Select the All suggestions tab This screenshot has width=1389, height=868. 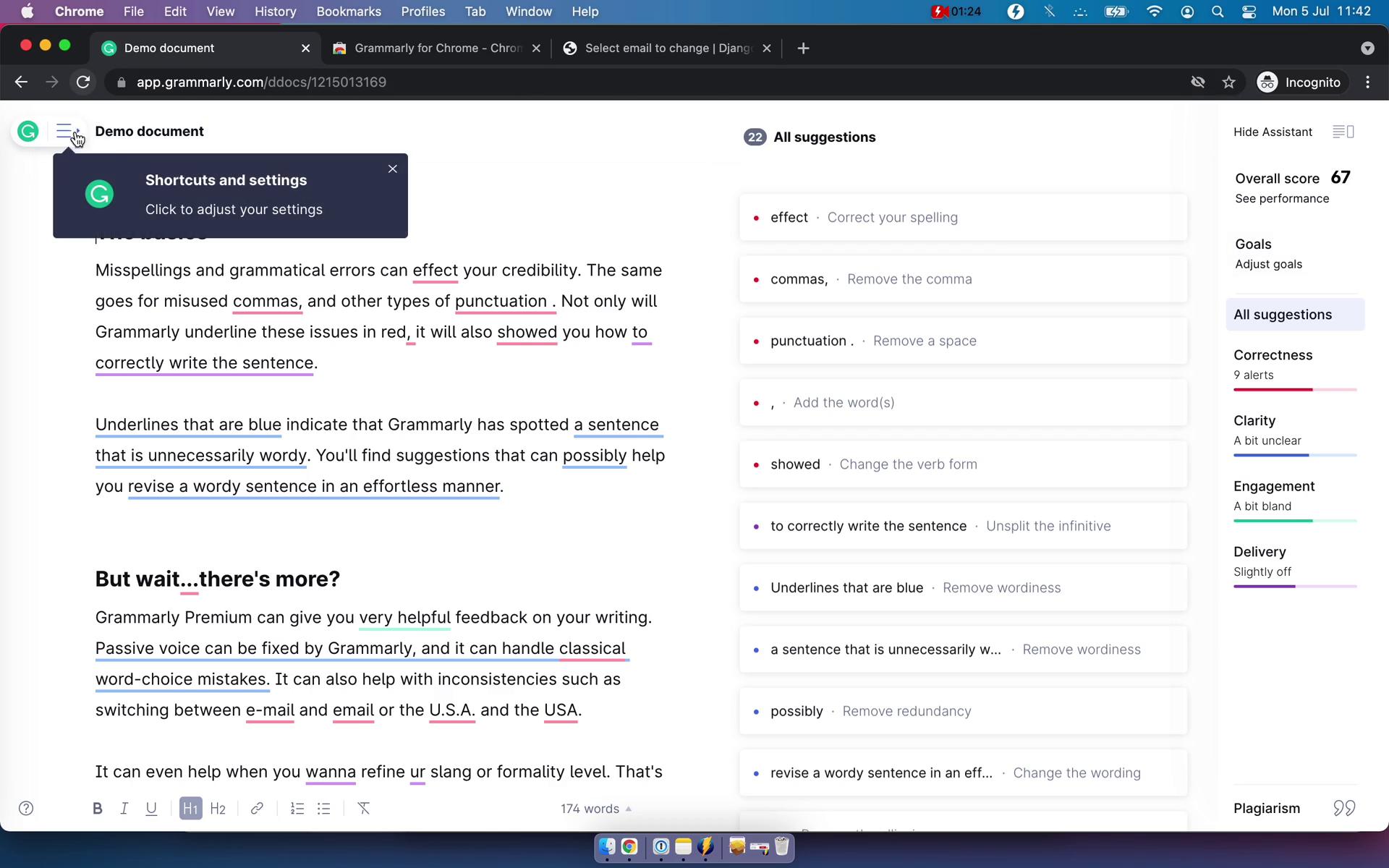1283,314
